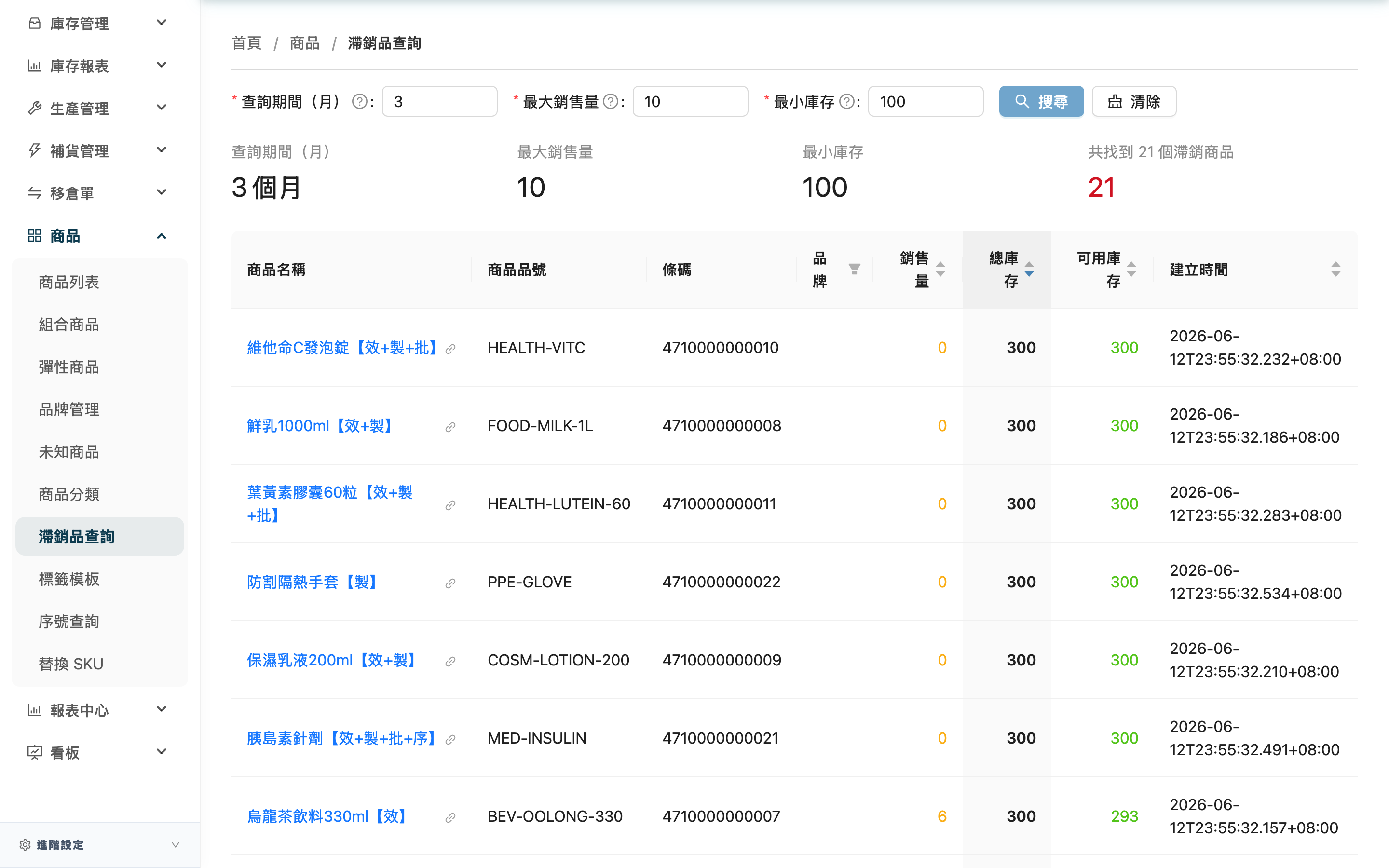Click the 生產管理 wrench icon

(34, 108)
